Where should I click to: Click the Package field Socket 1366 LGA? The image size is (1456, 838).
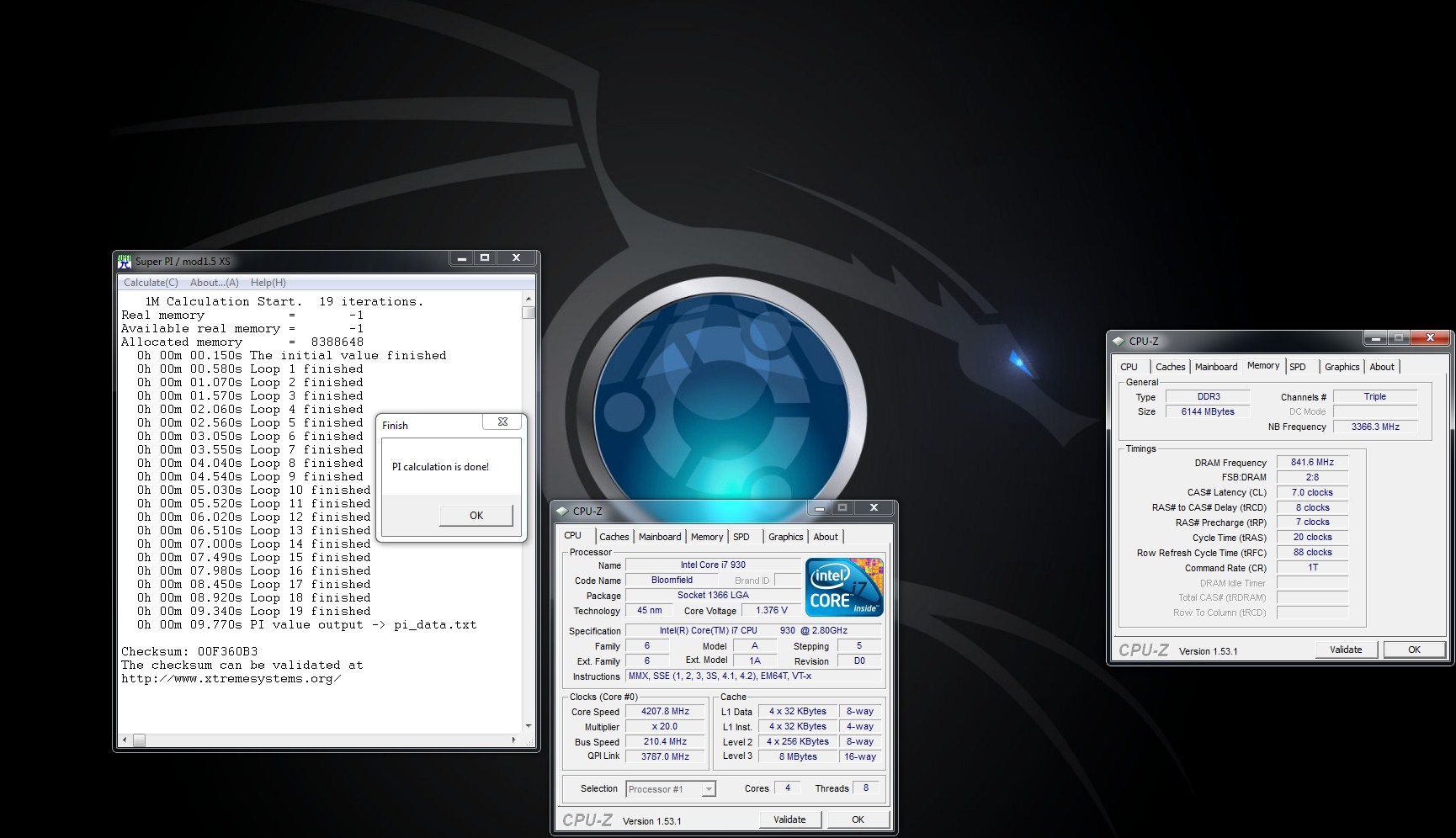[x=713, y=596]
